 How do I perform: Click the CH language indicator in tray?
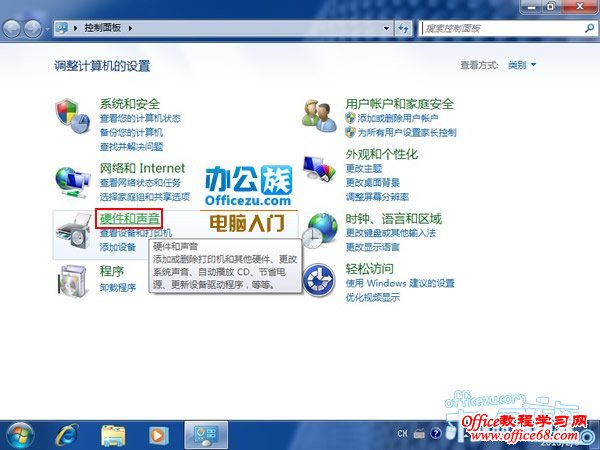(x=402, y=434)
